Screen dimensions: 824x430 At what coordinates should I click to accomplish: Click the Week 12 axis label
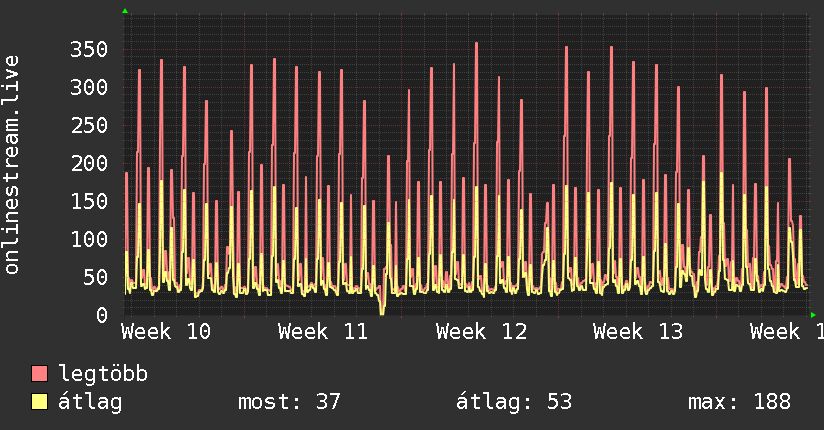(x=481, y=332)
